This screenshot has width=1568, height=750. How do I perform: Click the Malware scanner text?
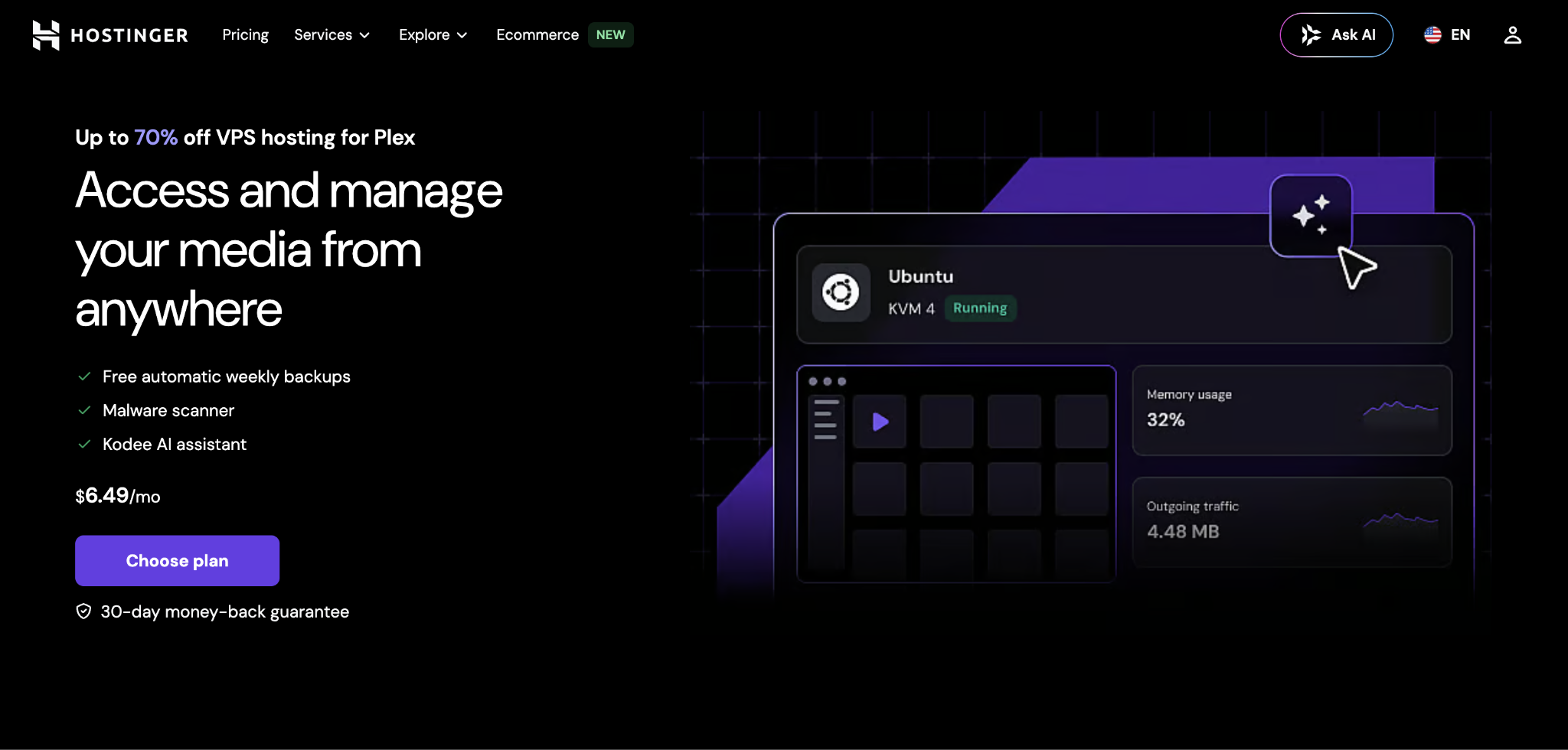pyautogui.click(x=168, y=410)
